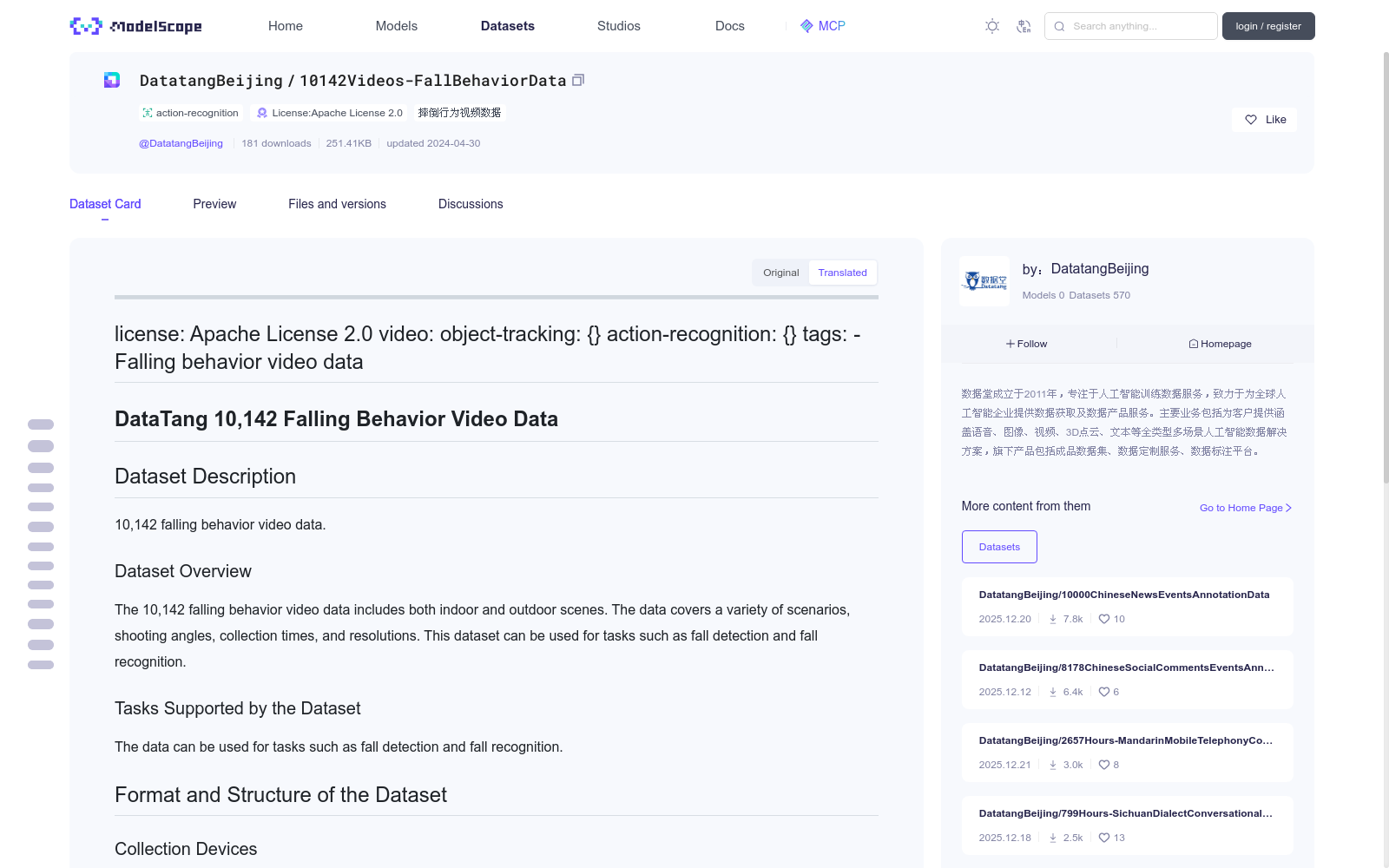
Task: Click the "Datasets 570" count text
Action: tap(1100, 295)
